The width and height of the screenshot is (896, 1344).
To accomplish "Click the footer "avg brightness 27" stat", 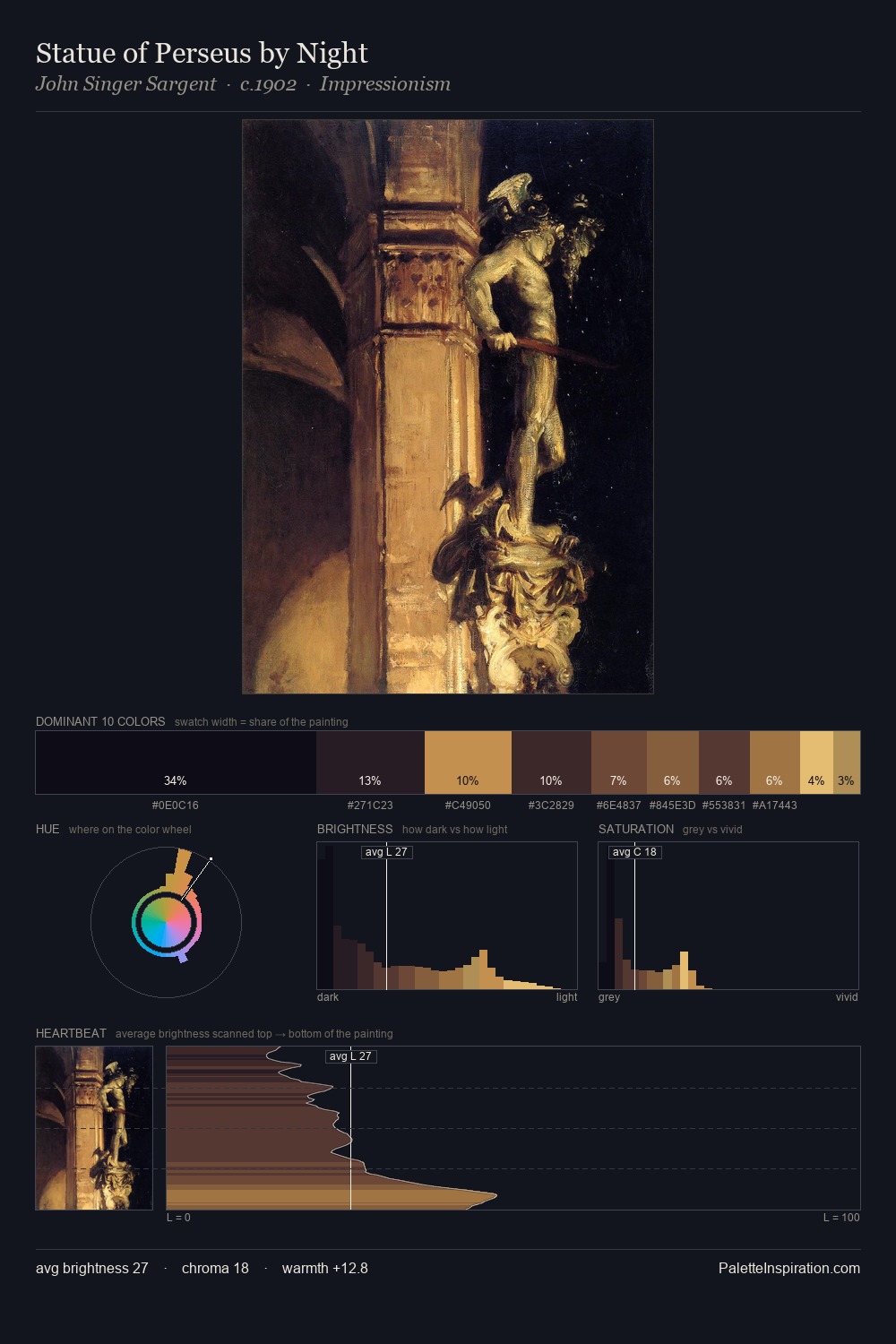I will pos(92,1269).
